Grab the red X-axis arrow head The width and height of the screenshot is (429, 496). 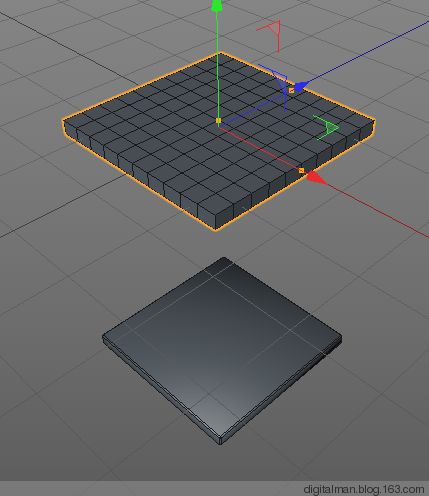317,178
